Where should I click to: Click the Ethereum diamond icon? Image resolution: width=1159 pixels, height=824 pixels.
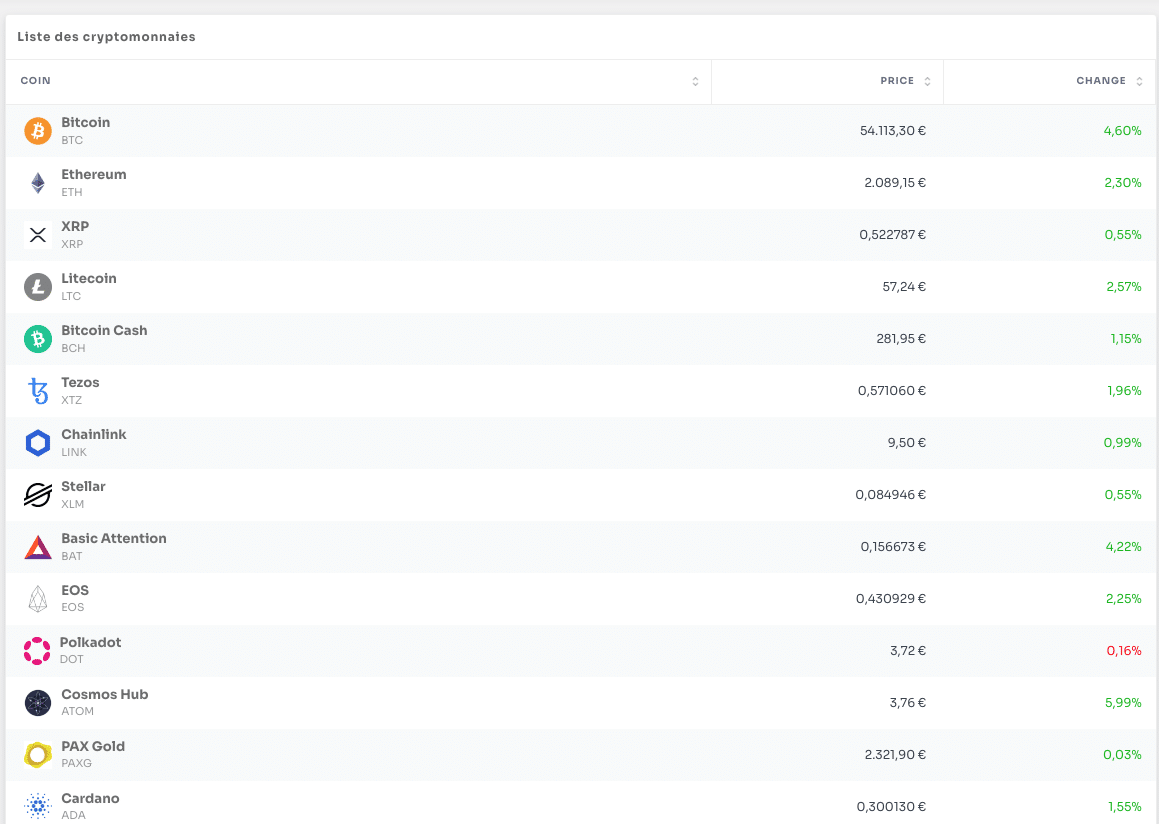coord(38,183)
